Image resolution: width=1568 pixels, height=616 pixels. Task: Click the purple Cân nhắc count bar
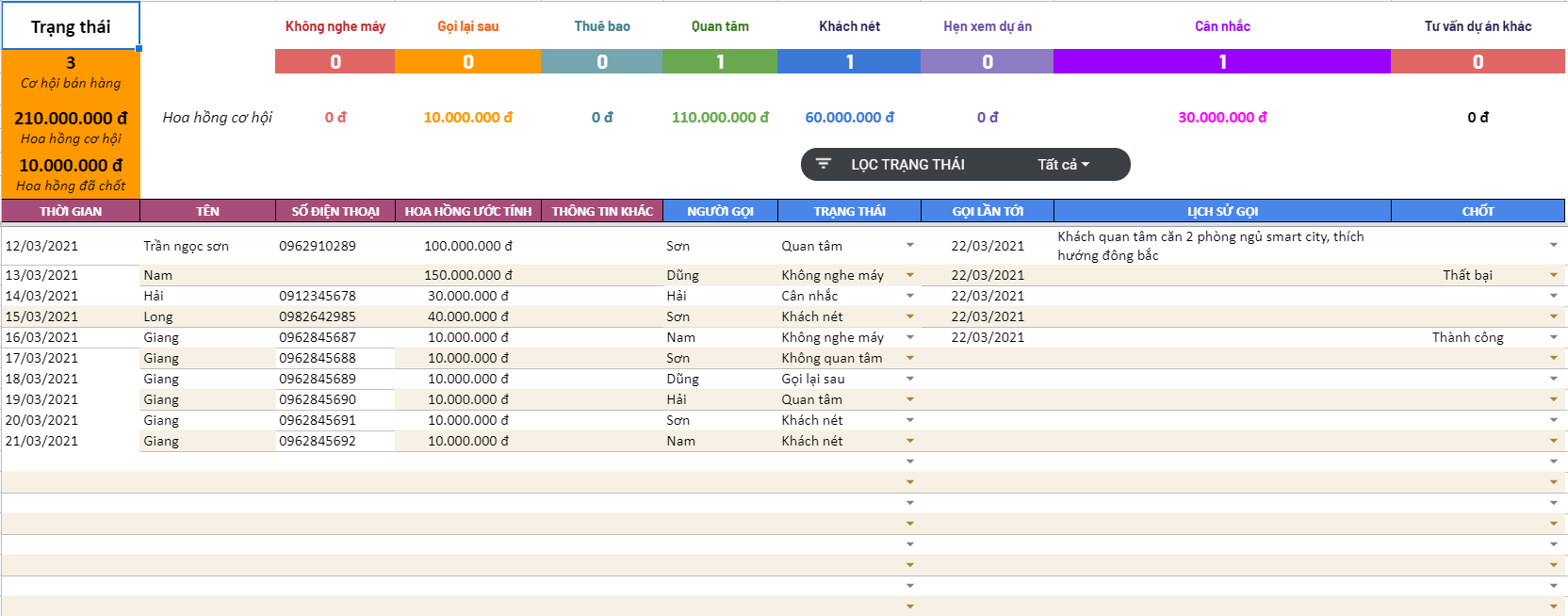point(1222,62)
